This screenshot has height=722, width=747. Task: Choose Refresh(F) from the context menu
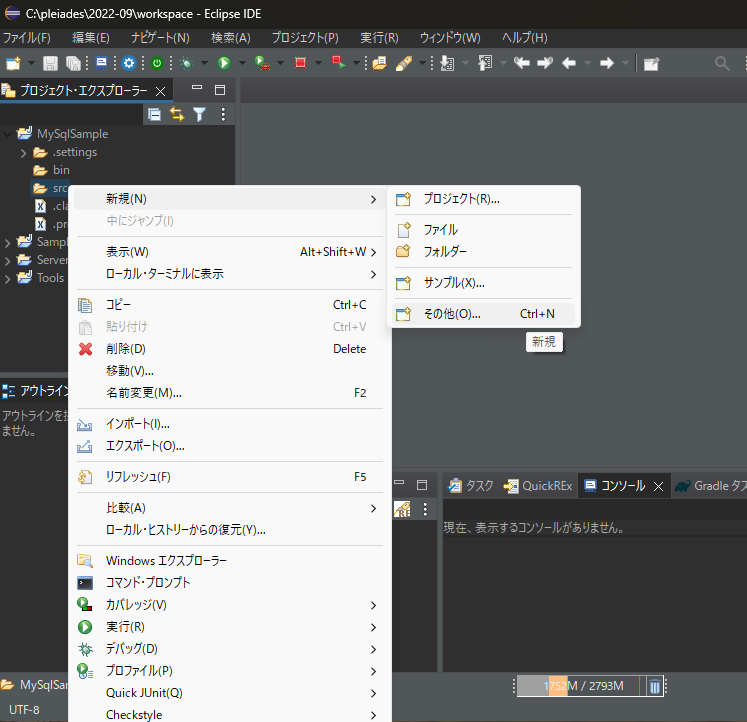click(230, 477)
